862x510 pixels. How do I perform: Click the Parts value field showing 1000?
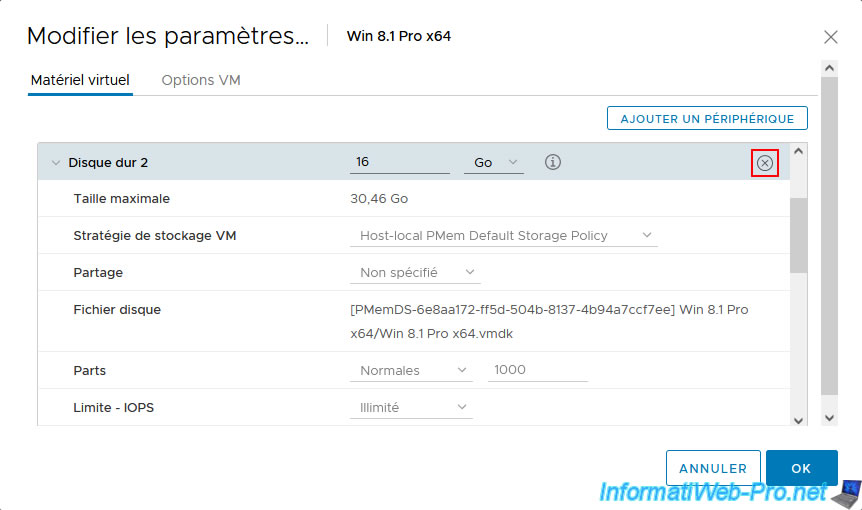(x=537, y=370)
